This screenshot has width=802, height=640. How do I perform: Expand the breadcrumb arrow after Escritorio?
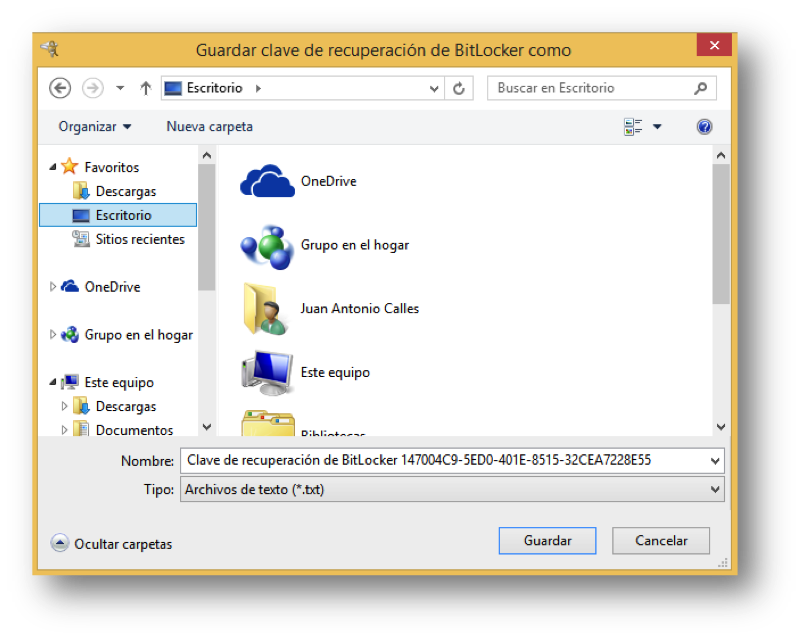point(258,89)
